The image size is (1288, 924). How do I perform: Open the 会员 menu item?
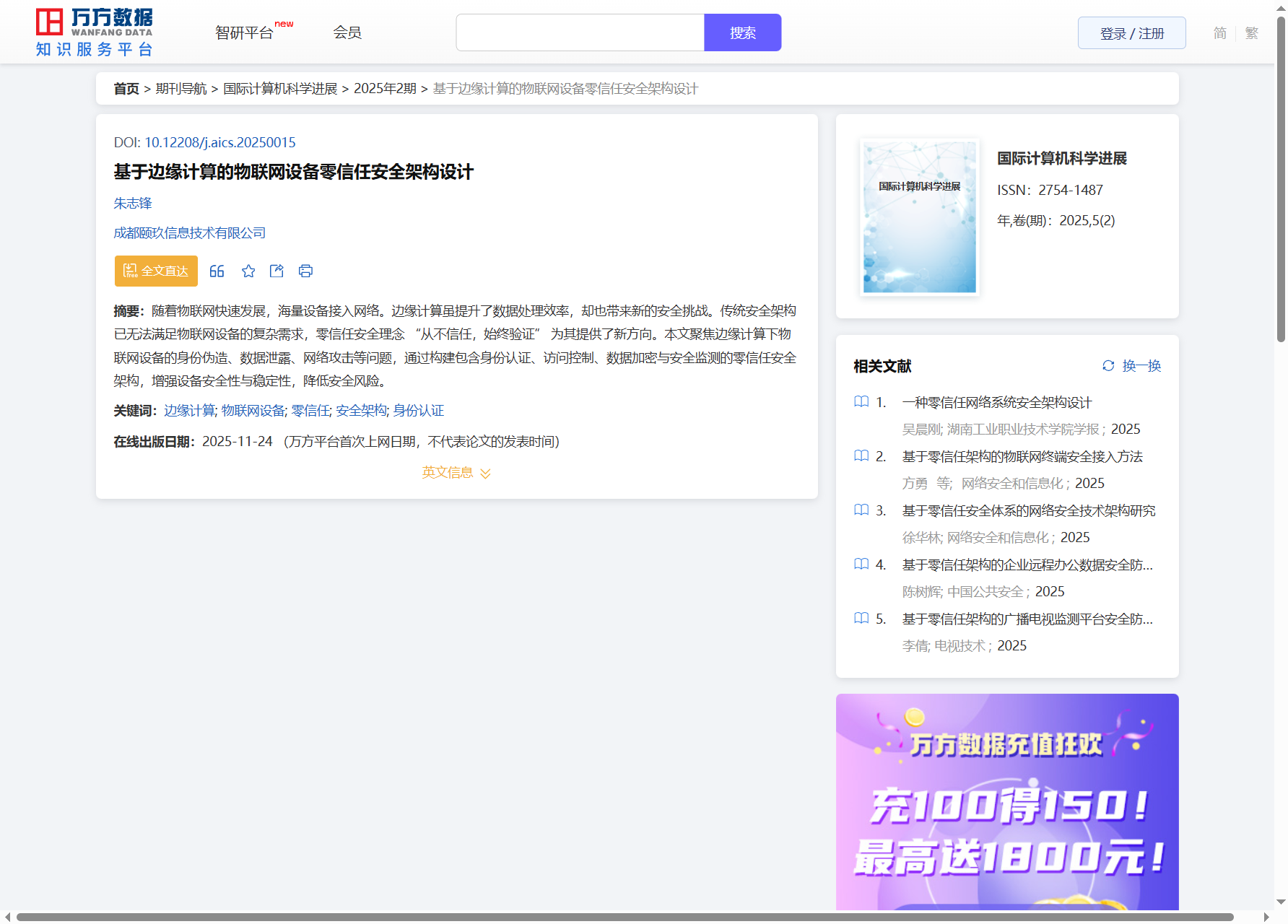(x=347, y=32)
